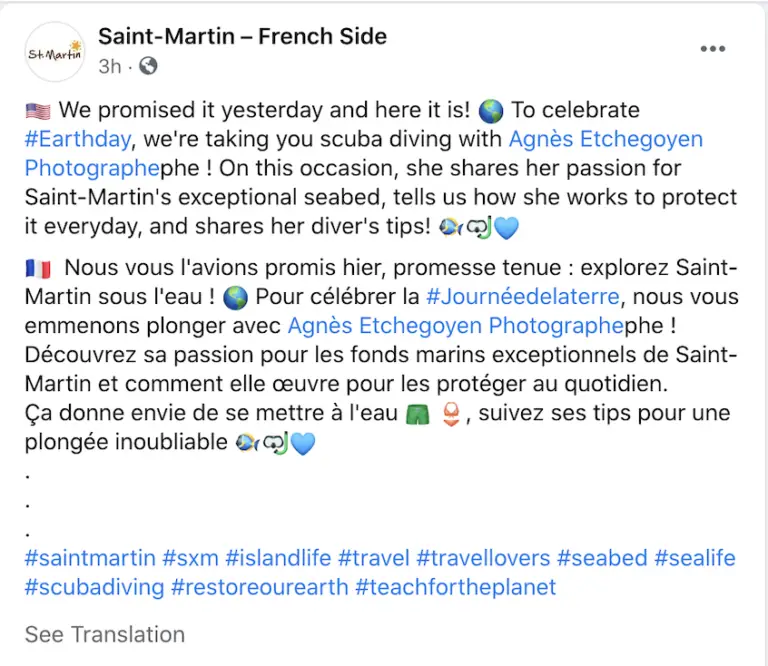The width and height of the screenshot is (768, 666).
Task: Click the globe public-audience icon
Action: (x=148, y=66)
